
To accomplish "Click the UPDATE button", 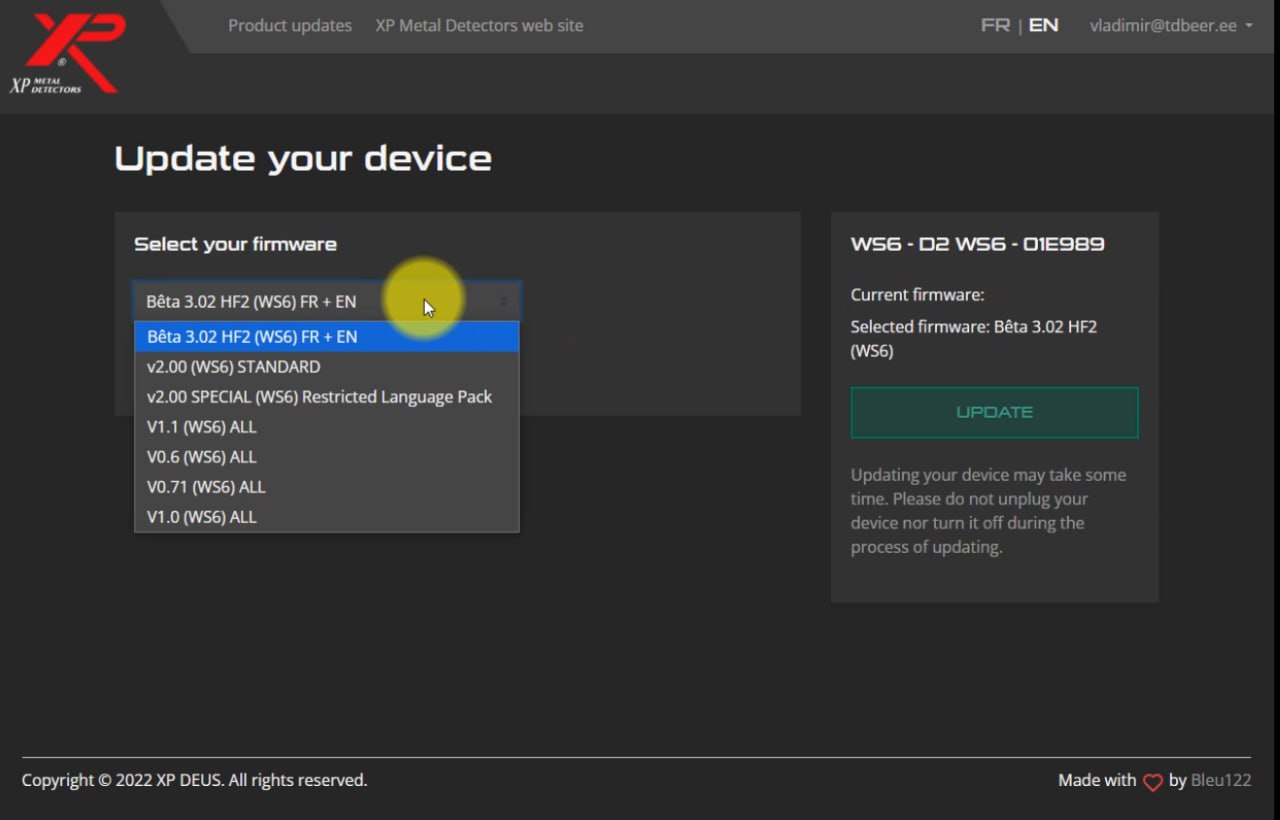I will (994, 412).
